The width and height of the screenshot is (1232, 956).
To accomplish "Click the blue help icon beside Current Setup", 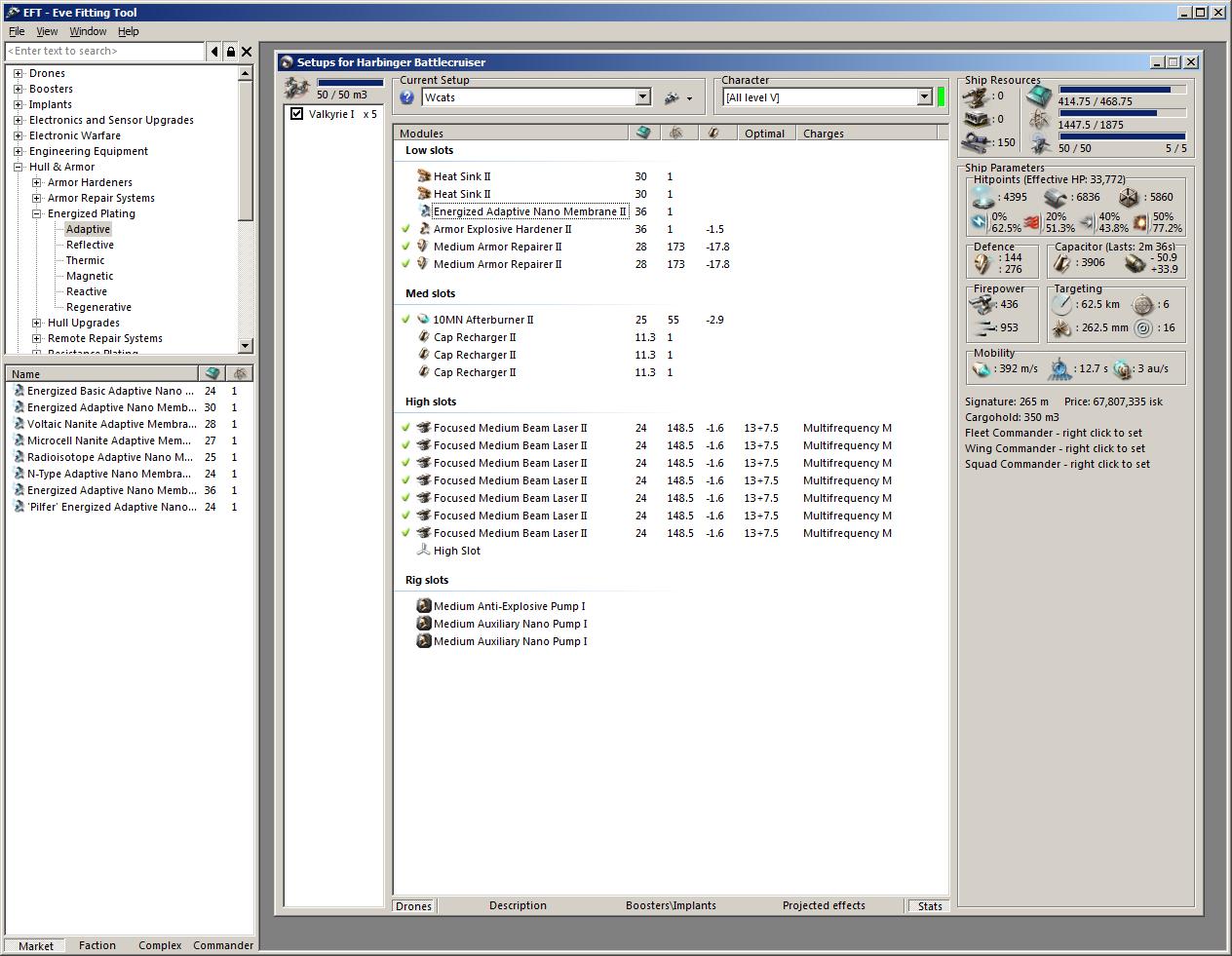I will [x=407, y=97].
